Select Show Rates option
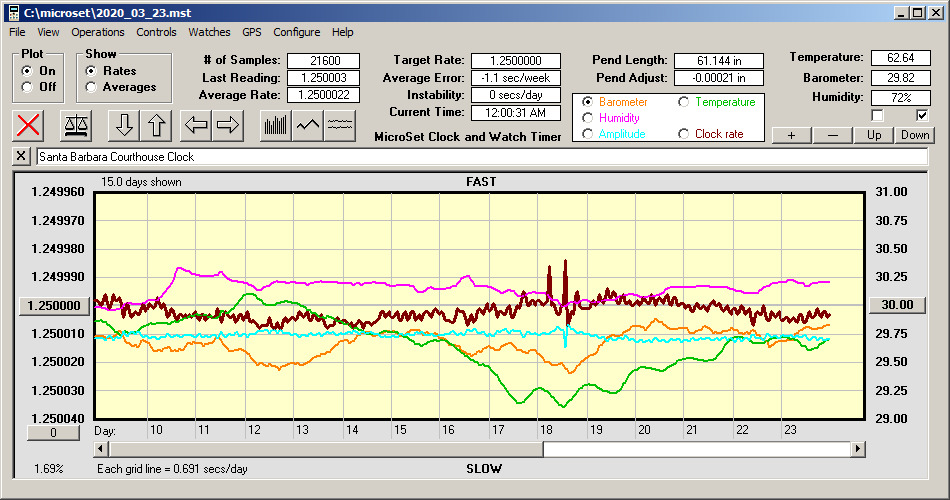 click(x=91, y=71)
